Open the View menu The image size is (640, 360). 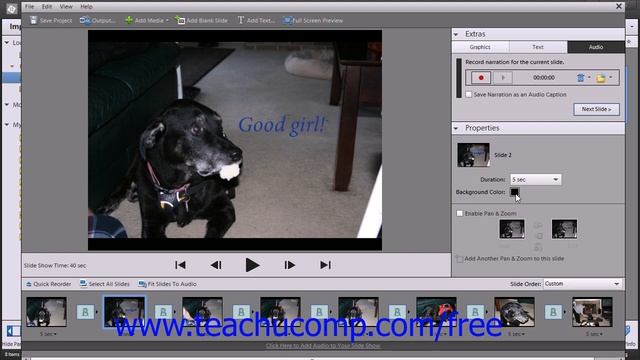(x=66, y=7)
